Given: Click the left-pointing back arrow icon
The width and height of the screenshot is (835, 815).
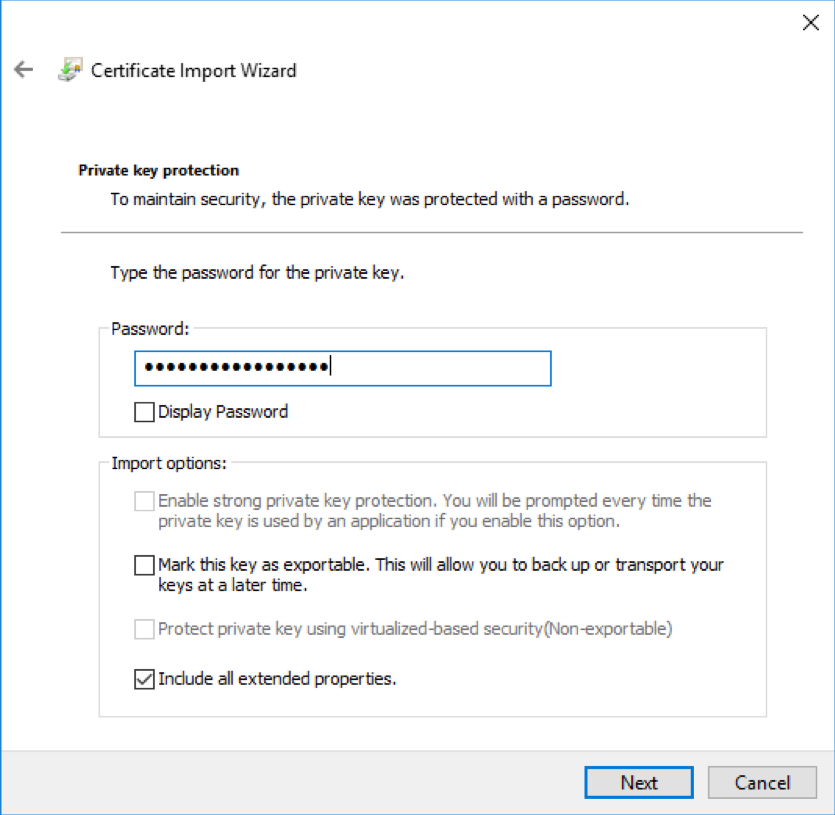Looking at the screenshot, I should pos(23,70).
